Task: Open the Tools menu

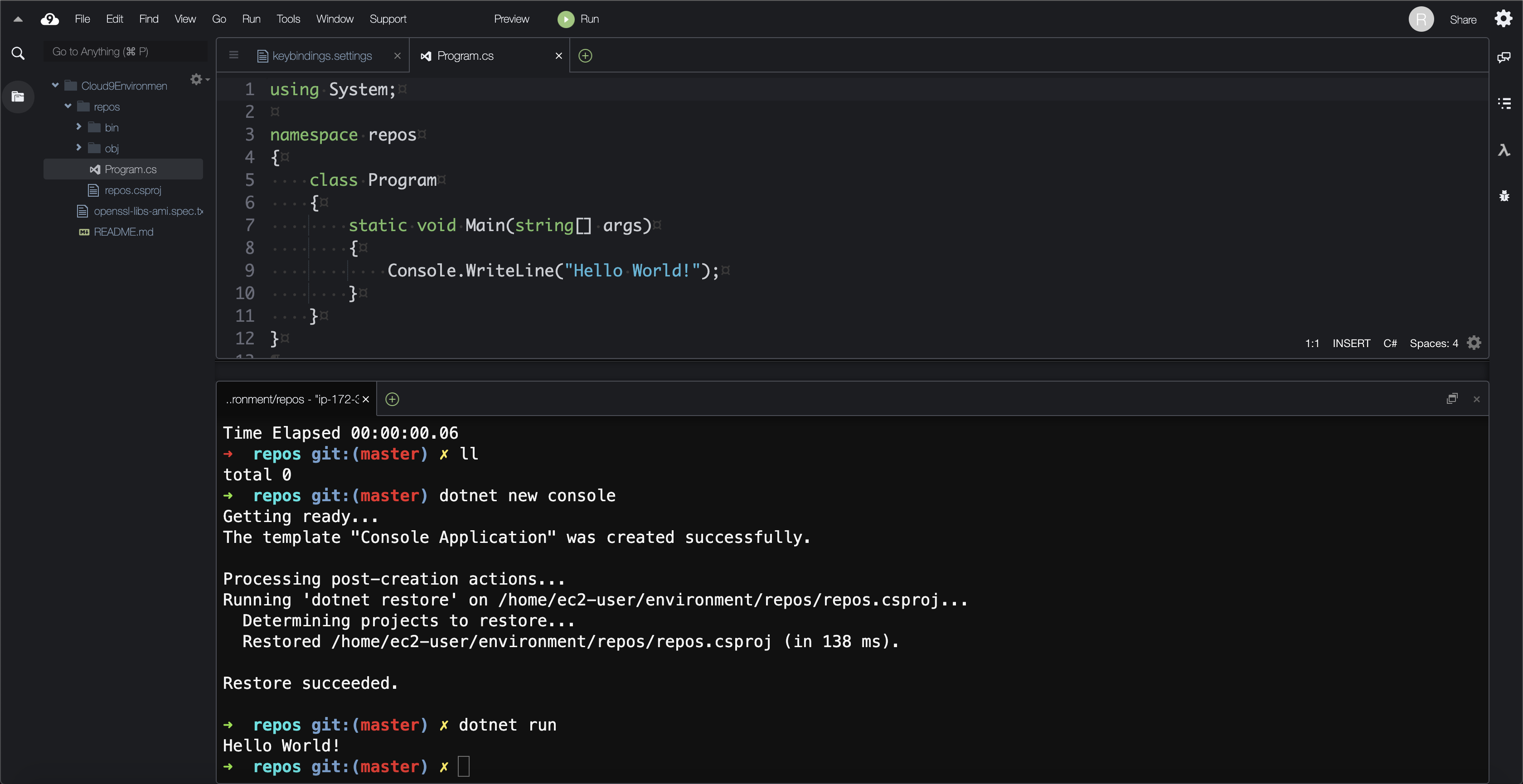Action: [288, 19]
